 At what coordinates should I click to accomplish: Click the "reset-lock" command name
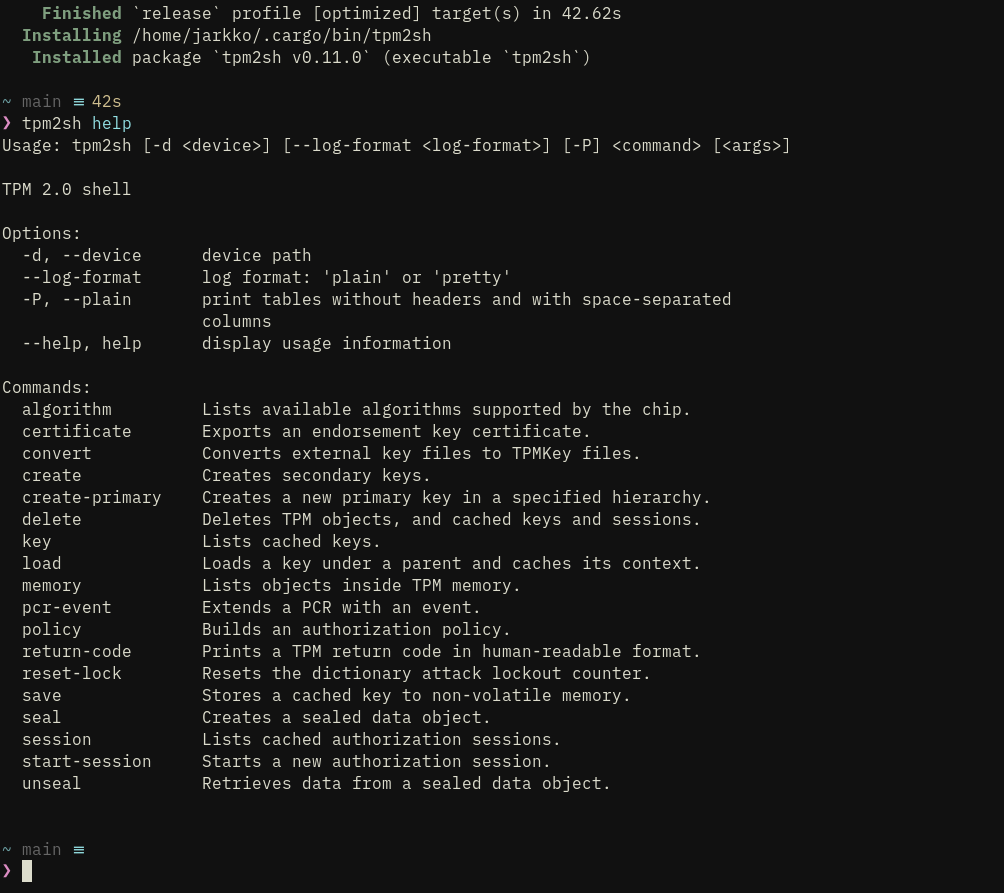coord(71,673)
